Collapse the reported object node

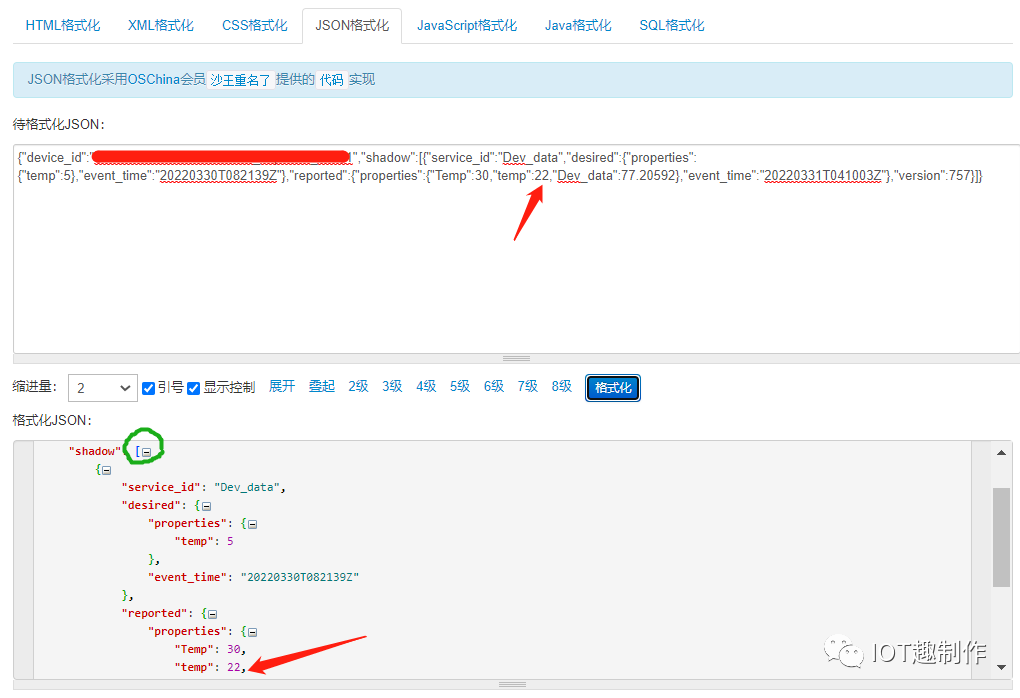click(211, 613)
